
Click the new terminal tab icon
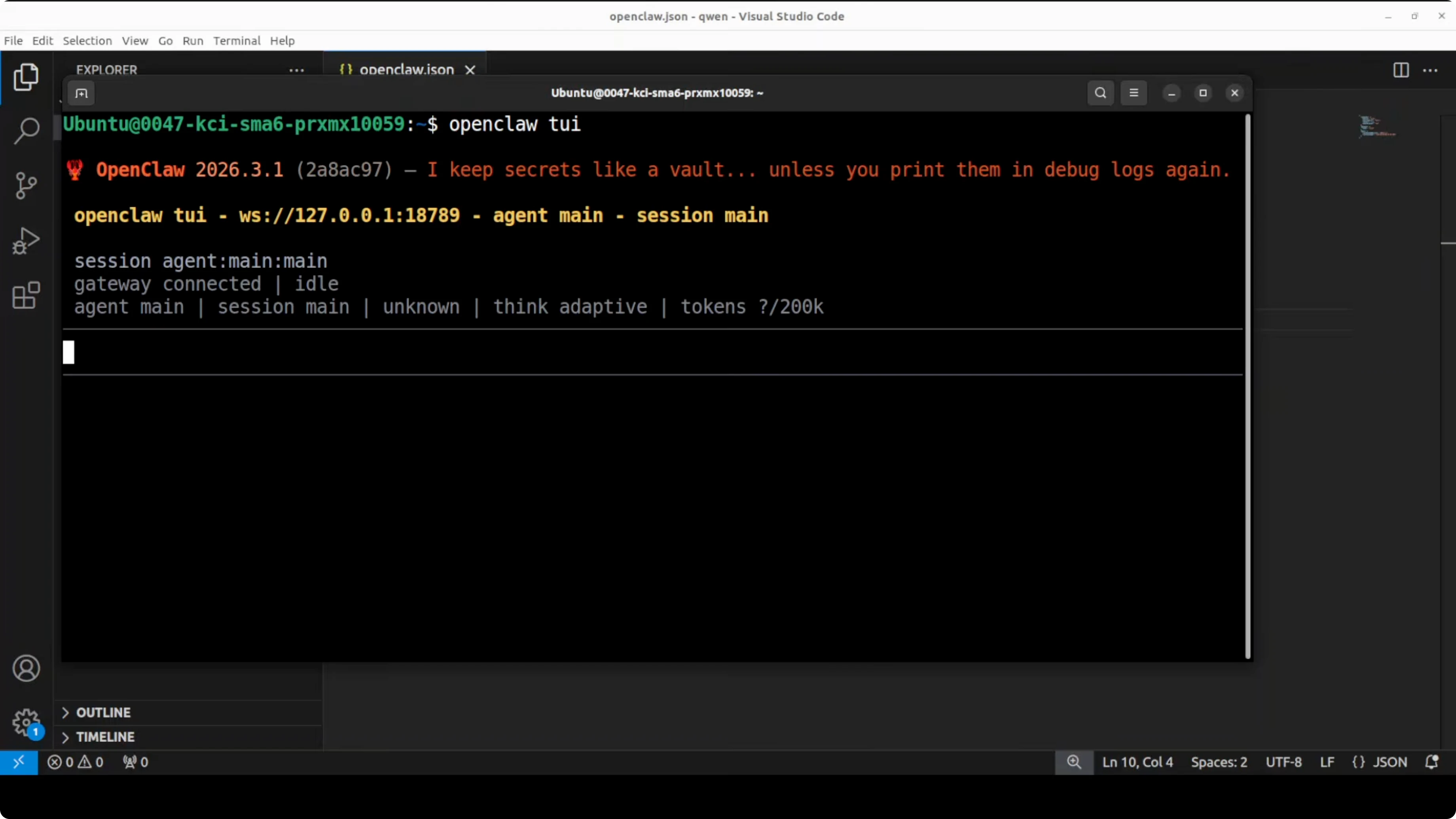tap(82, 93)
